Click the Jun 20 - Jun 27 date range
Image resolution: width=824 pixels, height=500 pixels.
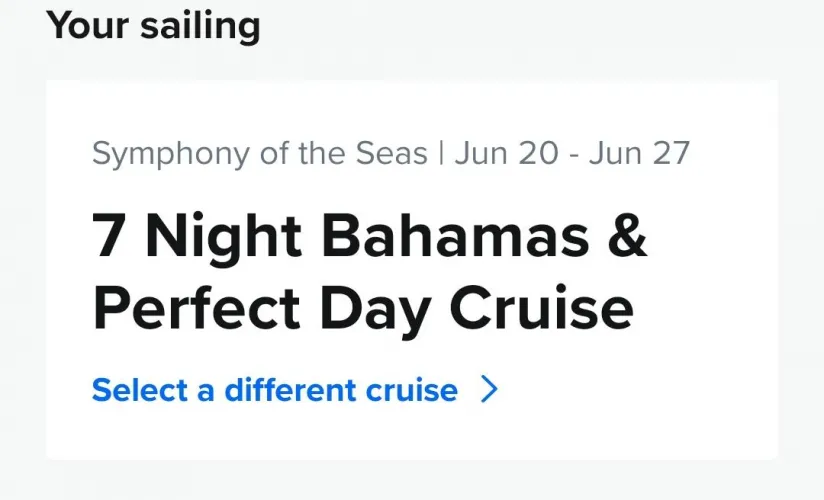[572, 154]
